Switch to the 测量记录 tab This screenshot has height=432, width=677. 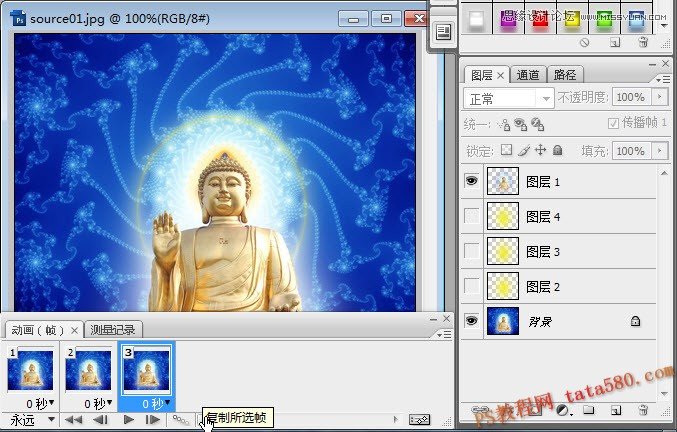113,330
